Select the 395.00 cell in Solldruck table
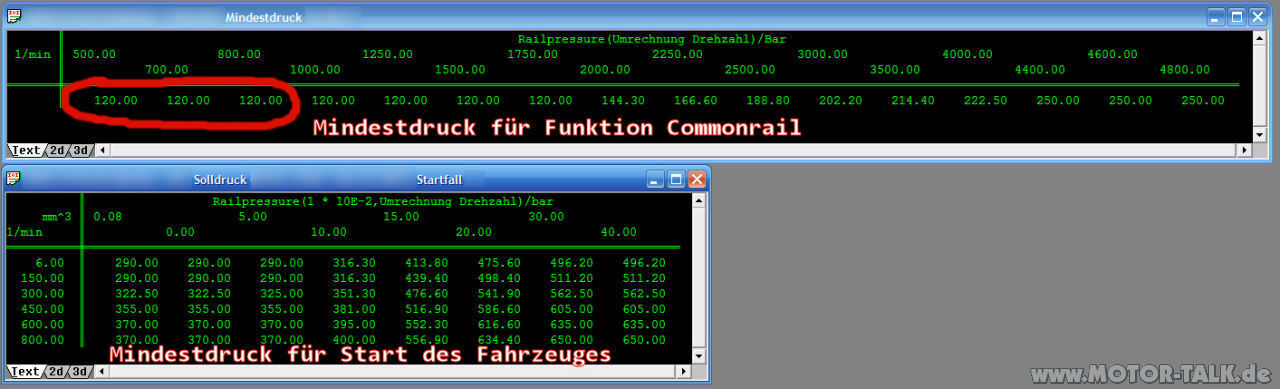Image resolution: width=1280 pixels, height=389 pixels. click(x=355, y=325)
